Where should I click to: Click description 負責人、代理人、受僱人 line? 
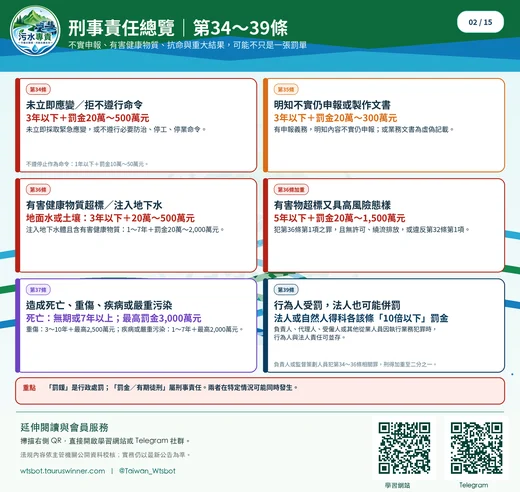click(355, 329)
